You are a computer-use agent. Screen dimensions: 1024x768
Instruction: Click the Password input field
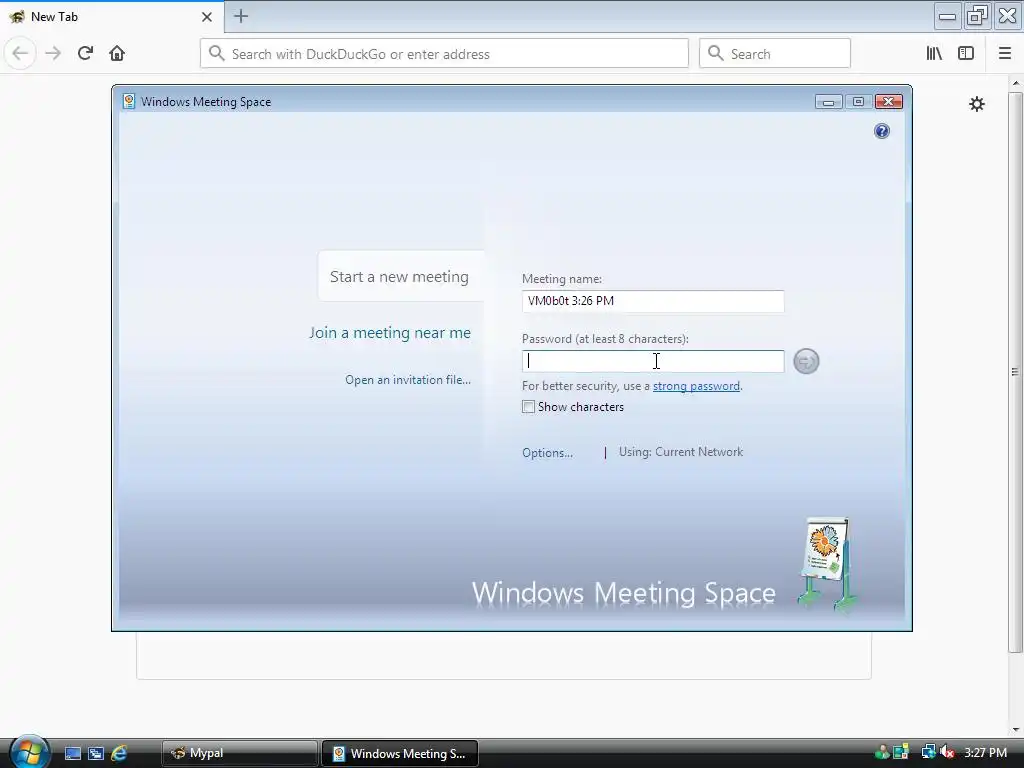point(653,361)
